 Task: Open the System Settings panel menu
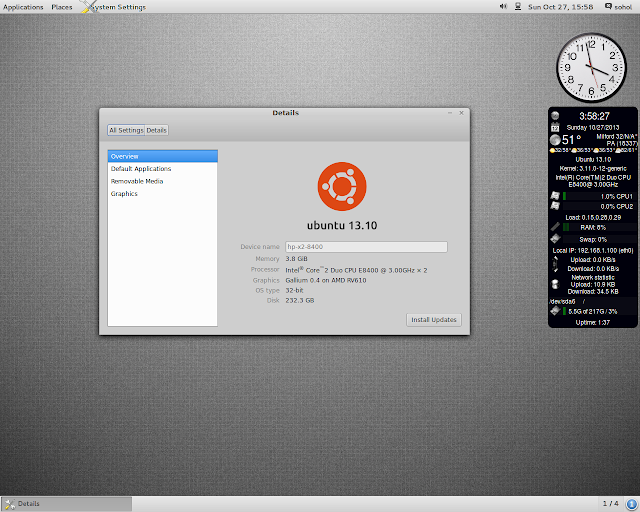[x=118, y=7]
